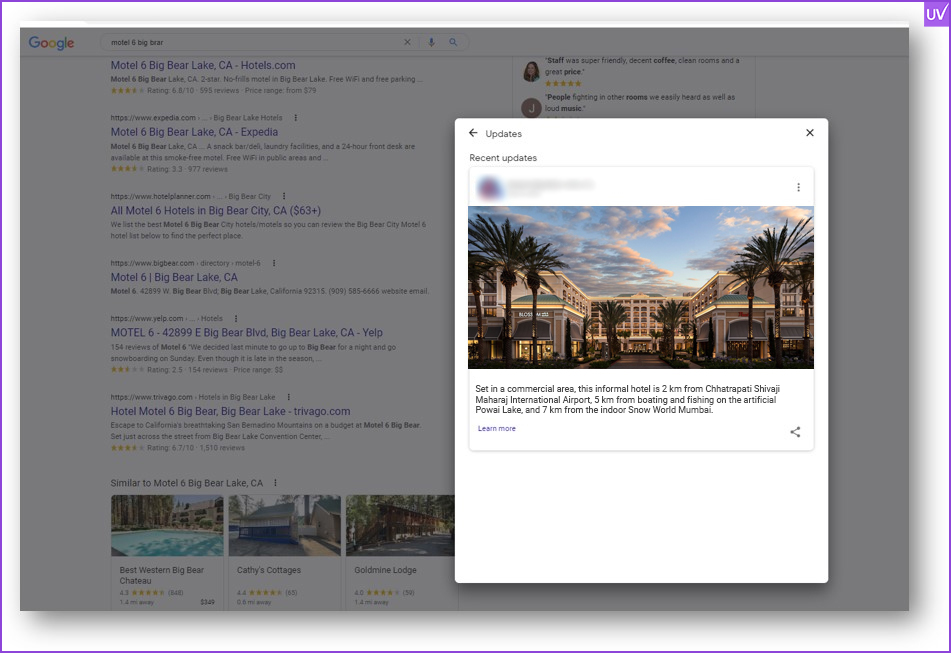Open options beside Similar to Motel 6
951x653 pixels.
point(275,483)
